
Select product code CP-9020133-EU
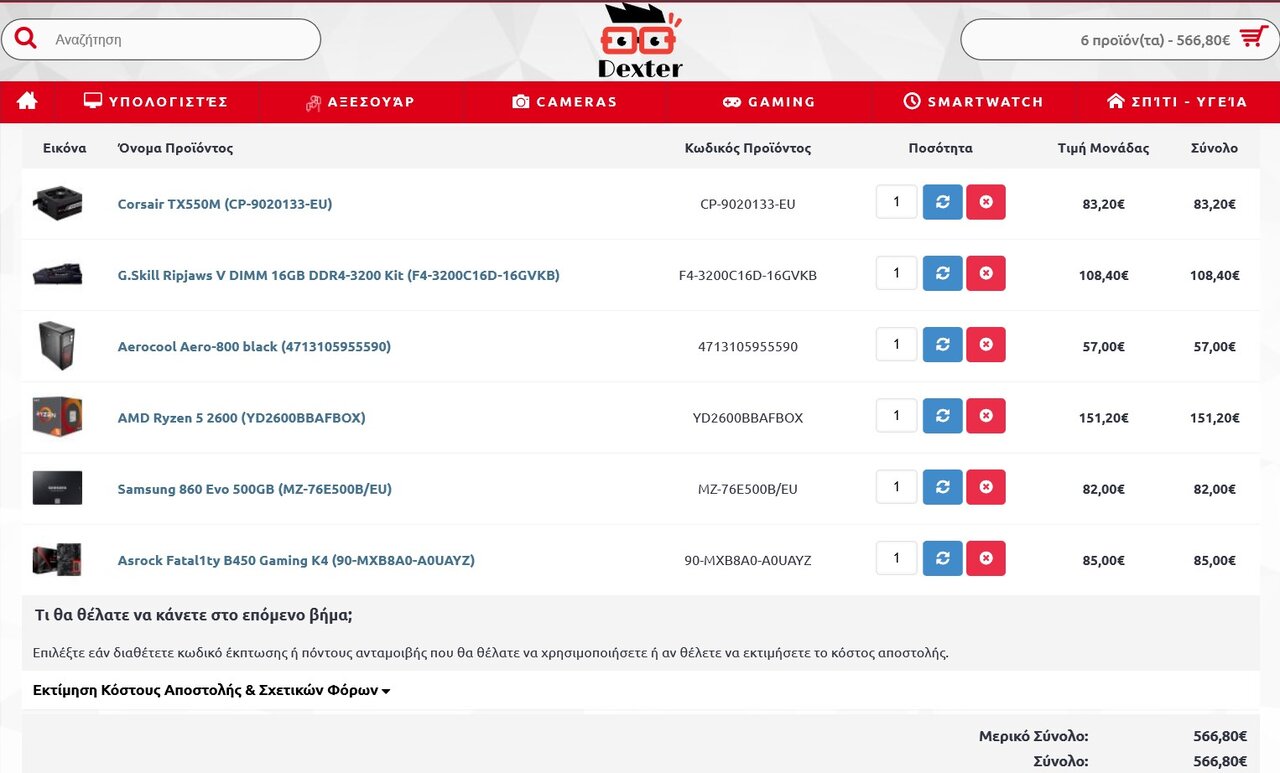748,204
